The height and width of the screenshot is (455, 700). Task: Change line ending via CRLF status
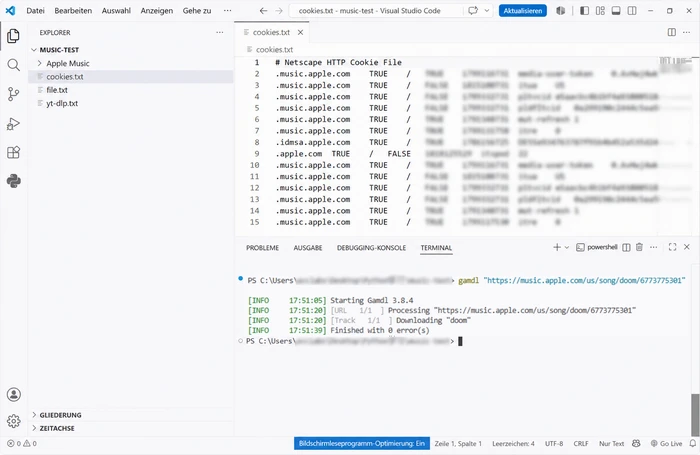581,443
